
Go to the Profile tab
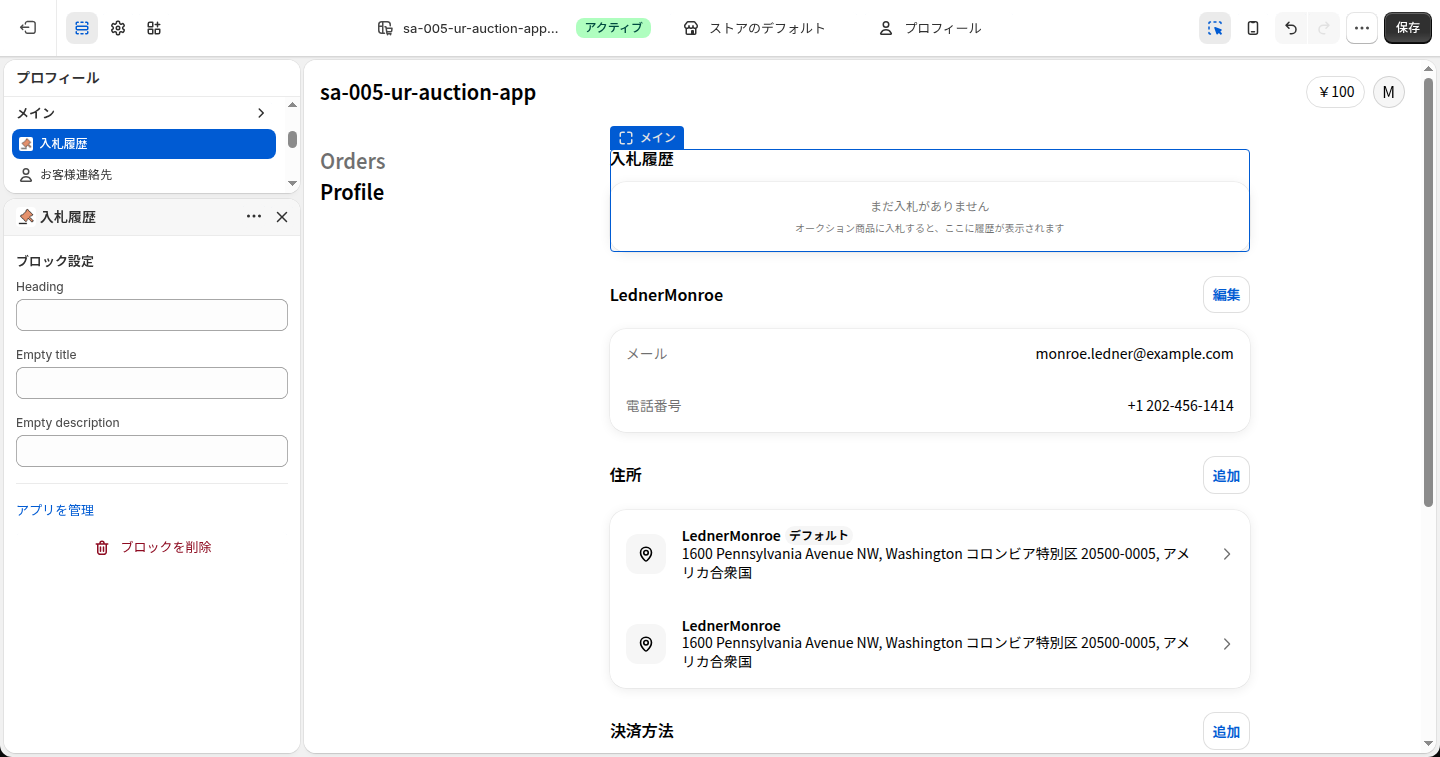click(x=352, y=192)
